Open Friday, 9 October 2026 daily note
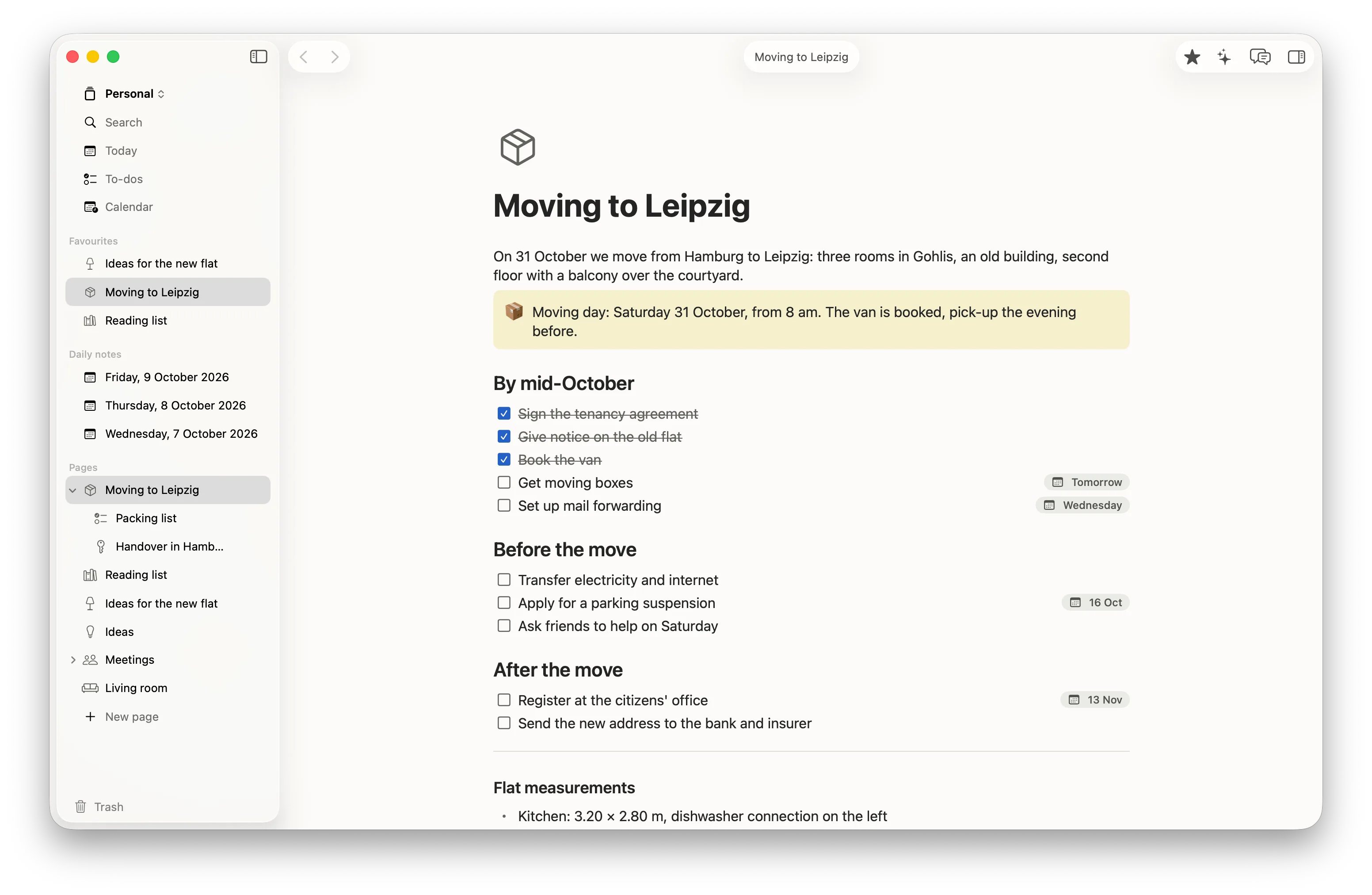Image resolution: width=1372 pixels, height=895 pixels. (x=167, y=377)
